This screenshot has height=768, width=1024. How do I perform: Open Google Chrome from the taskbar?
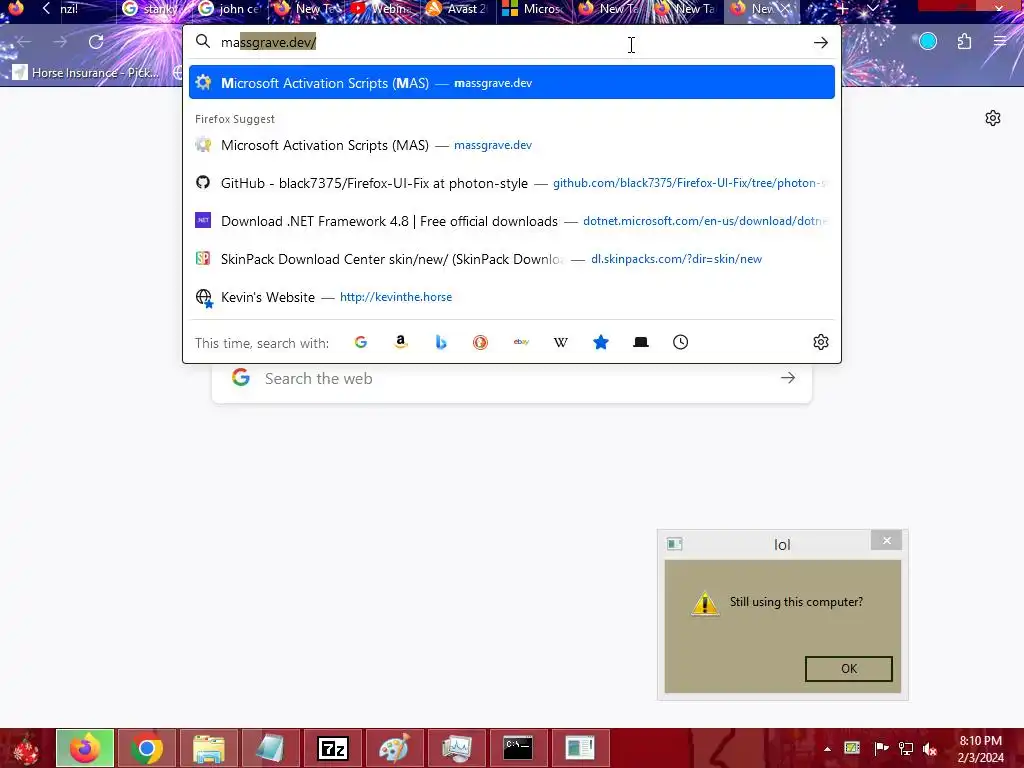[147, 748]
